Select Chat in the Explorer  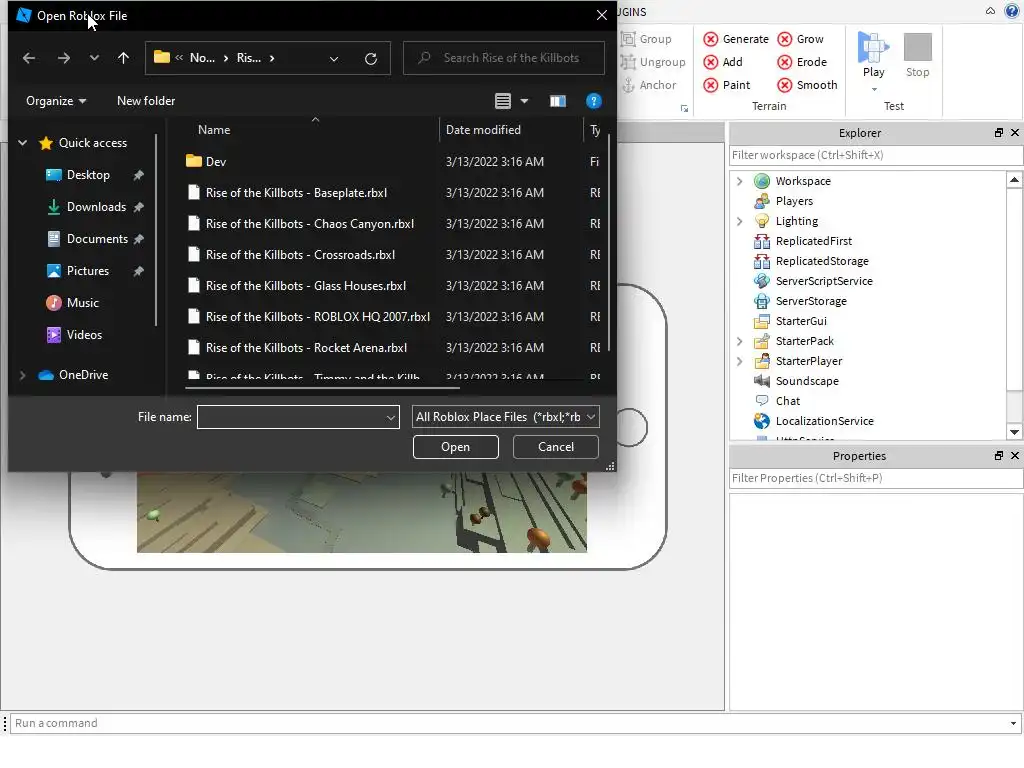pyautogui.click(x=787, y=401)
